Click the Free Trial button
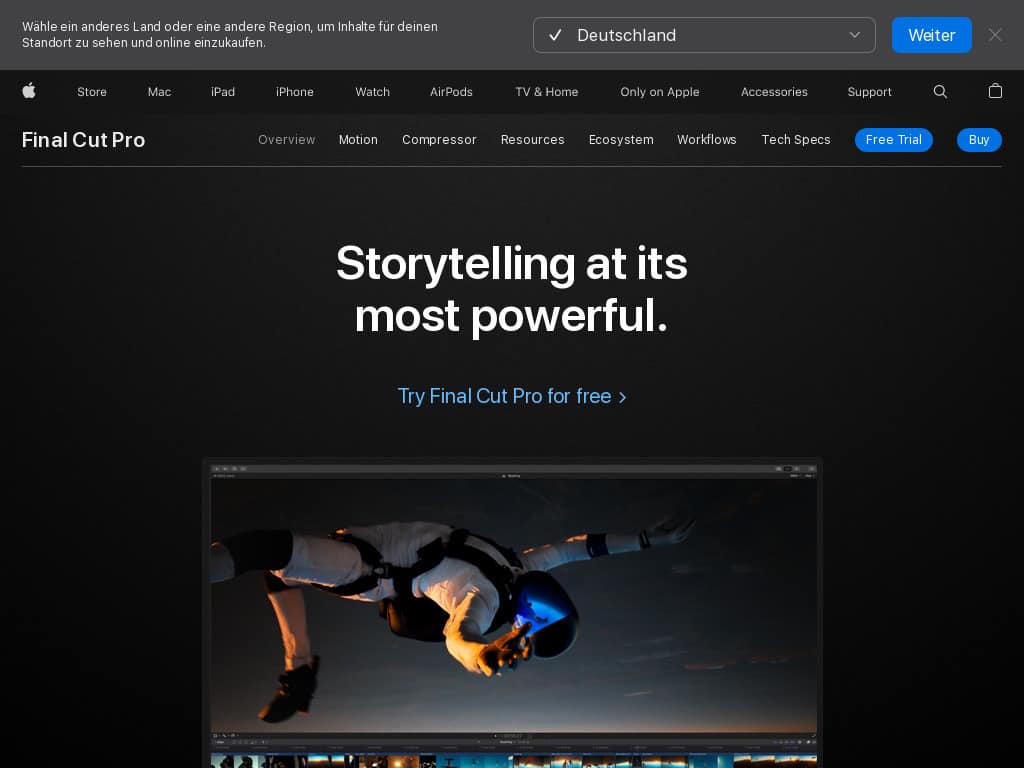The image size is (1024, 768). (x=893, y=140)
